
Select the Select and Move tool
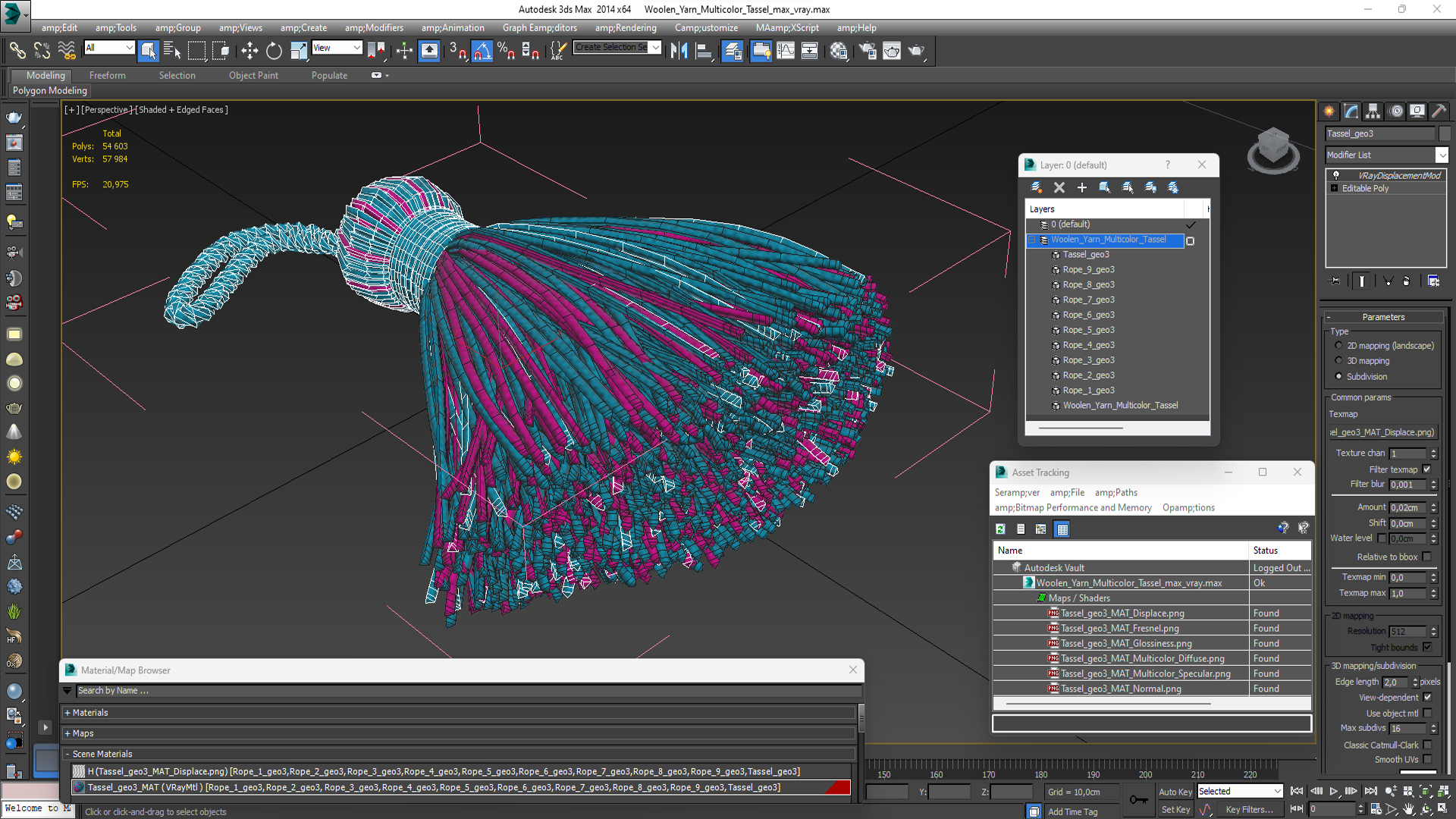coord(249,51)
